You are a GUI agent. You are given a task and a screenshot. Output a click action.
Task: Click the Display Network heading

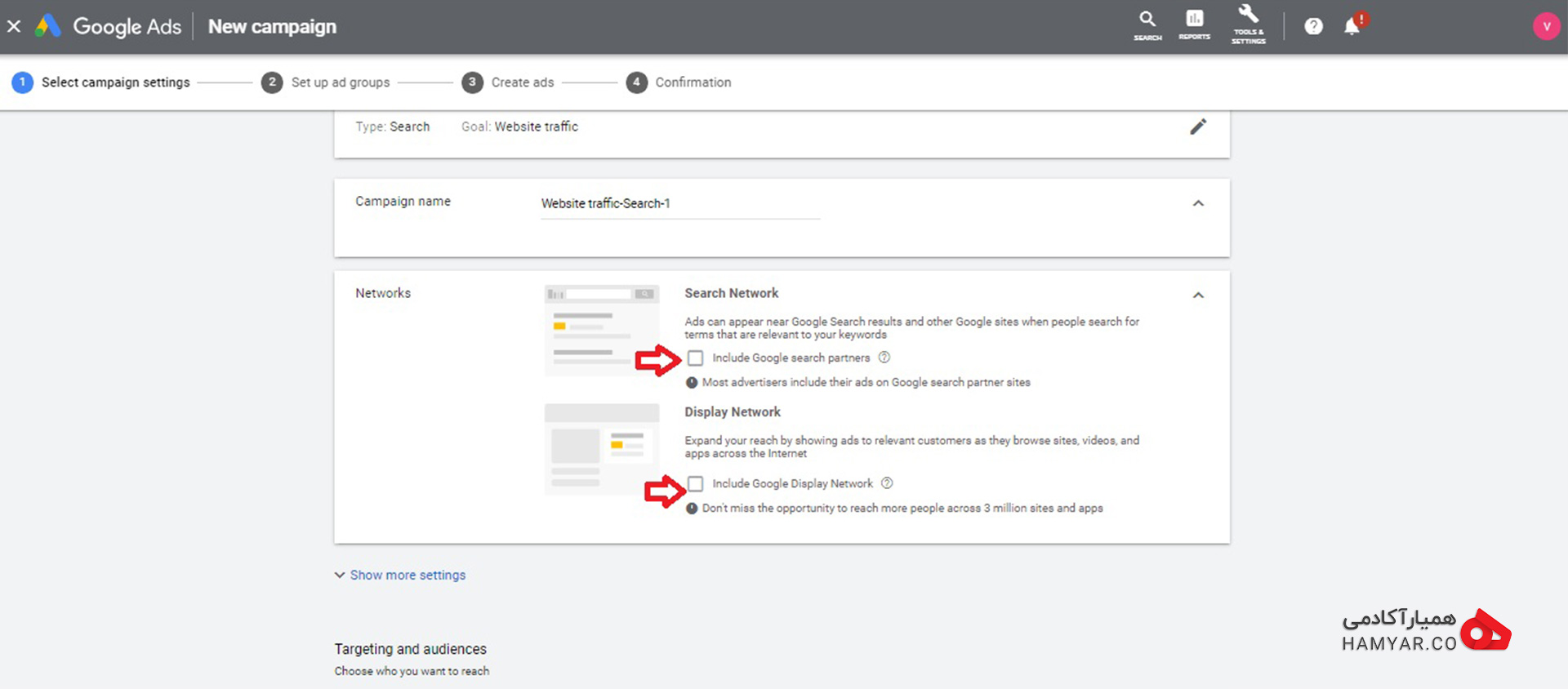(733, 412)
